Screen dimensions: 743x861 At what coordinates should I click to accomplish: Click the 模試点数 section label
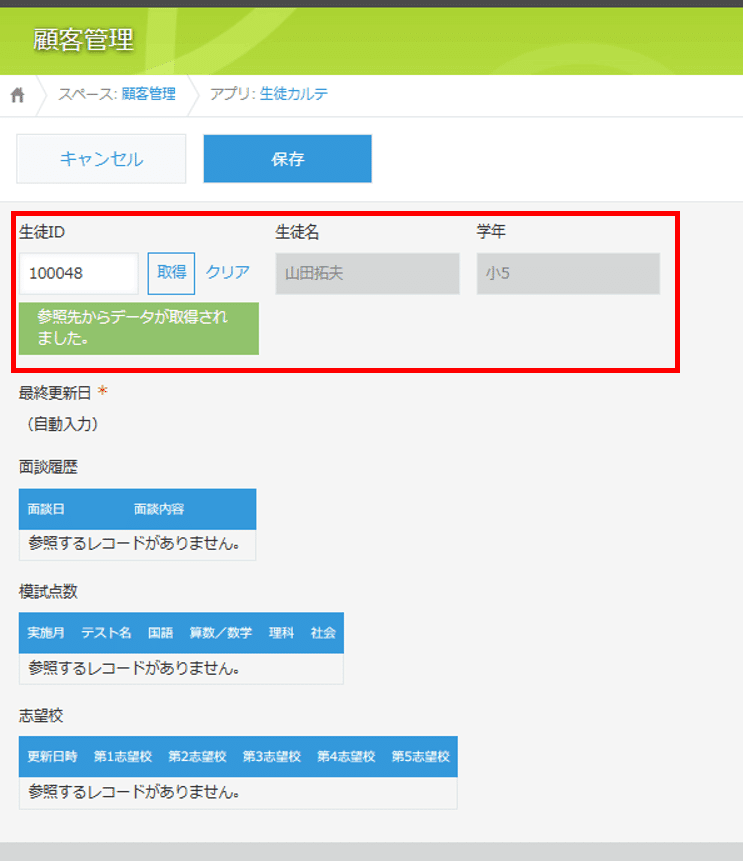point(48,591)
